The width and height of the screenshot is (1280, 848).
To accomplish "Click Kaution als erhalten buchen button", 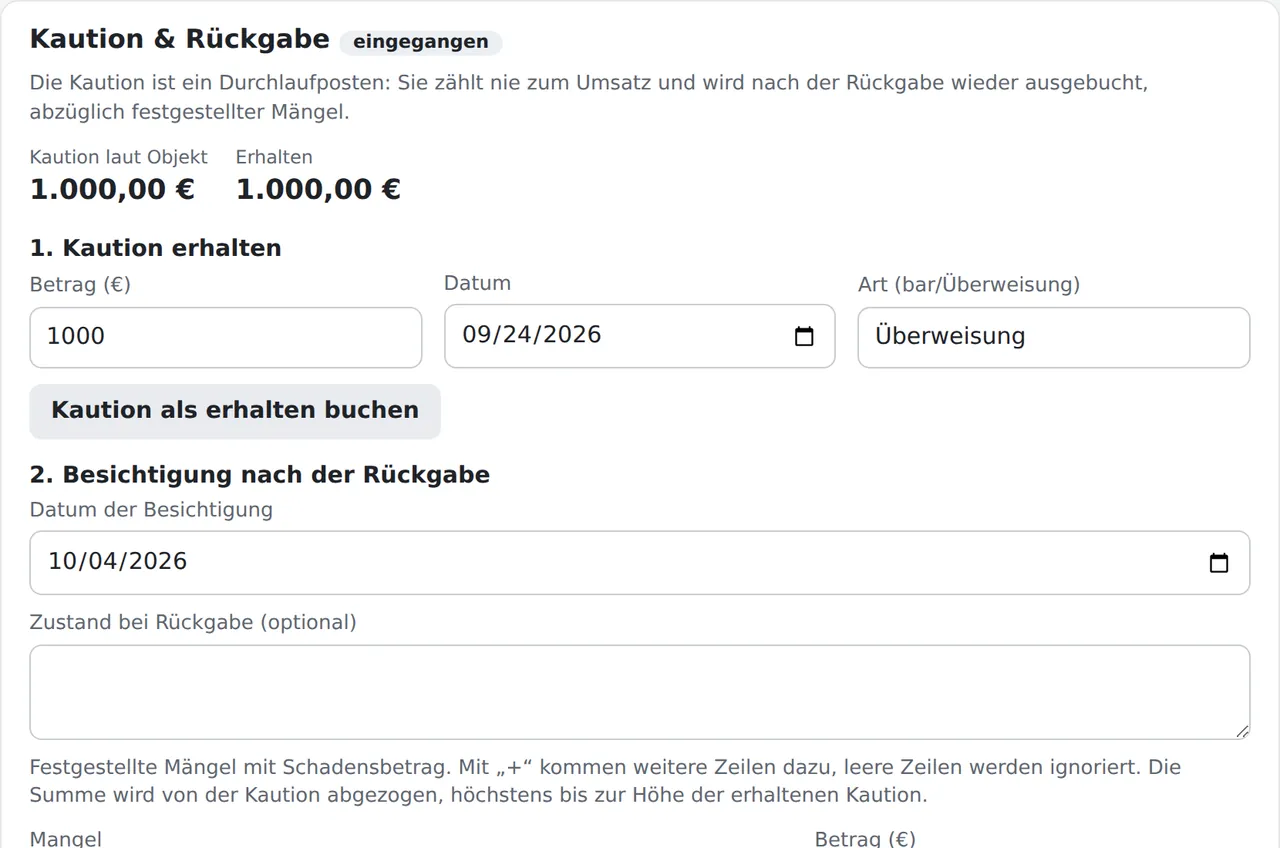I will (235, 411).
